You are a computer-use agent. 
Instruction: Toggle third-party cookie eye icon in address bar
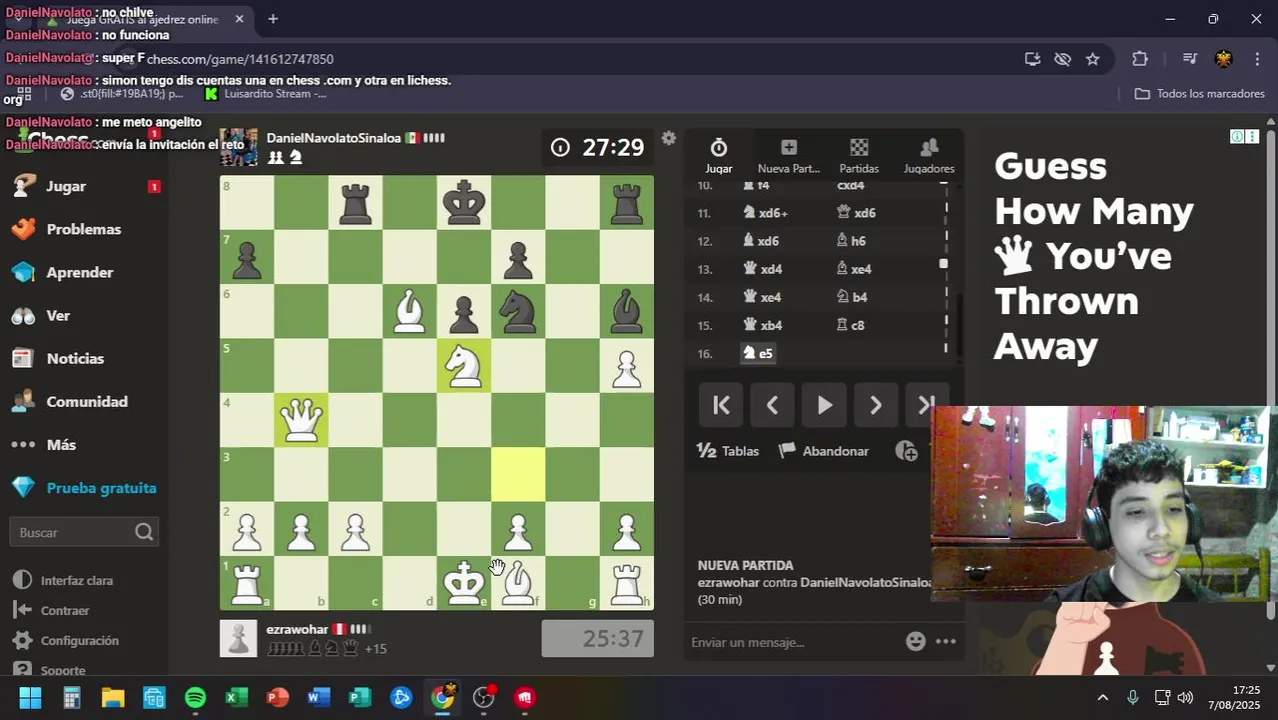(x=1063, y=59)
